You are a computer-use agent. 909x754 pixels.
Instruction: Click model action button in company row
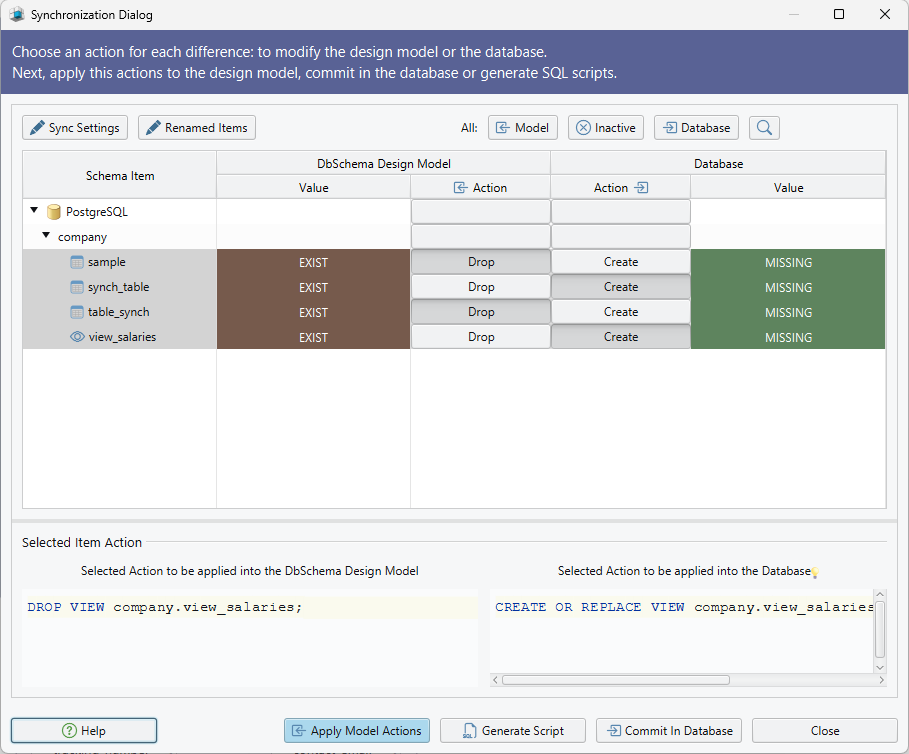pos(481,236)
